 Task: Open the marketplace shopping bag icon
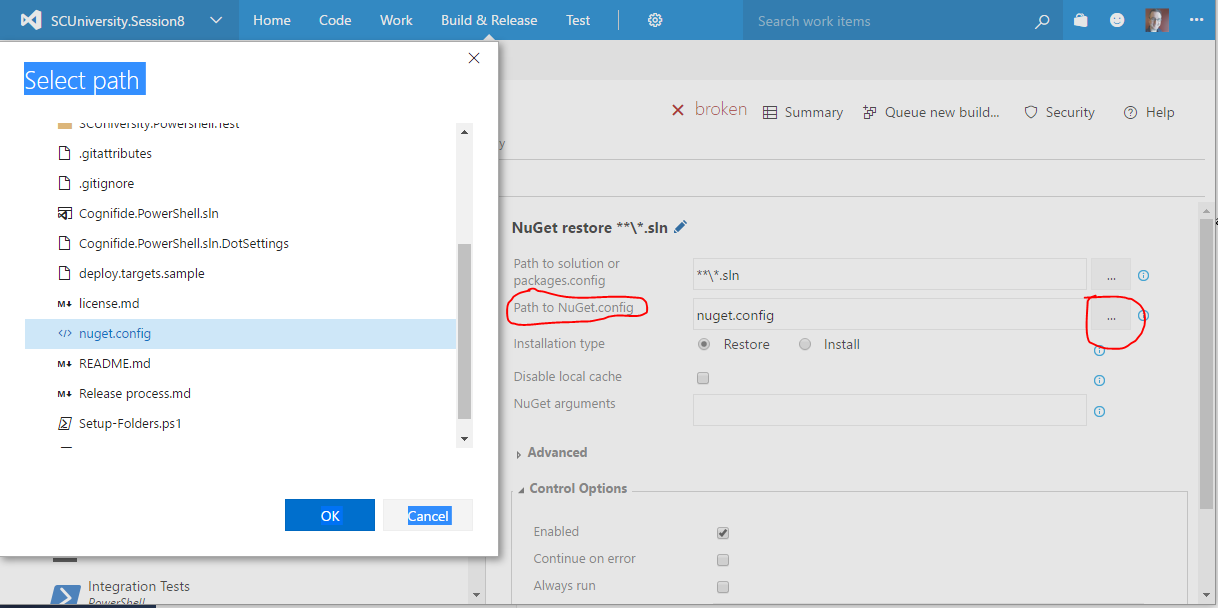[1080, 20]
